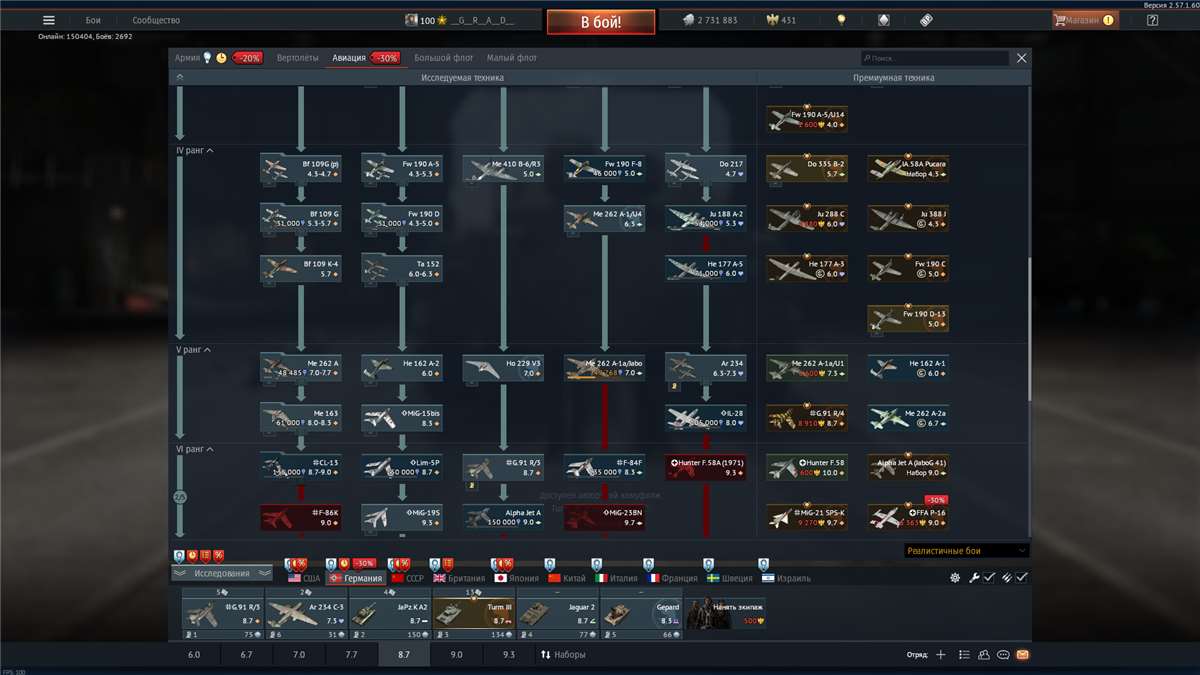Expand the Bf 109G (p) vehicle group

point(301,168)
